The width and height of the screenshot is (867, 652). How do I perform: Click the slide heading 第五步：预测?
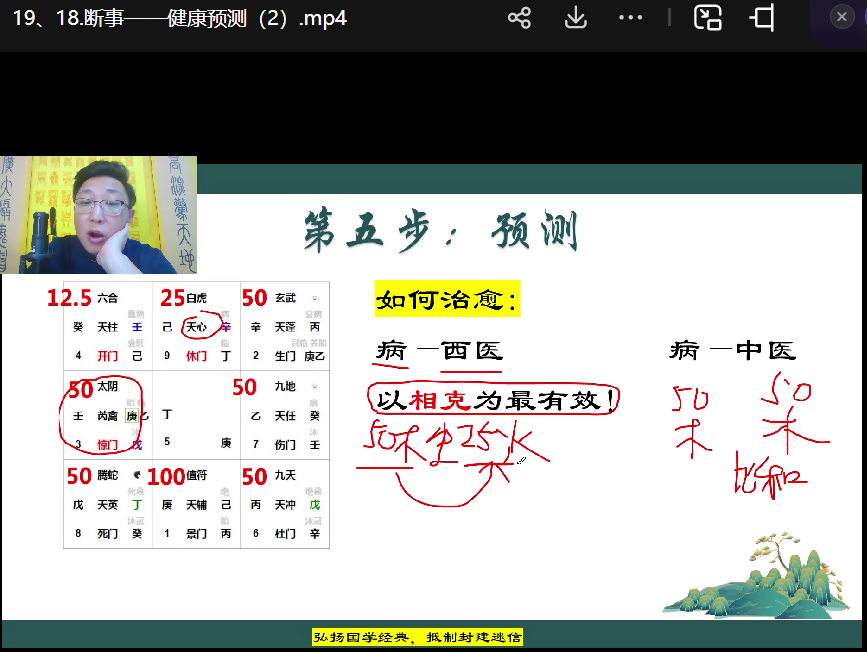click(440, 232)
